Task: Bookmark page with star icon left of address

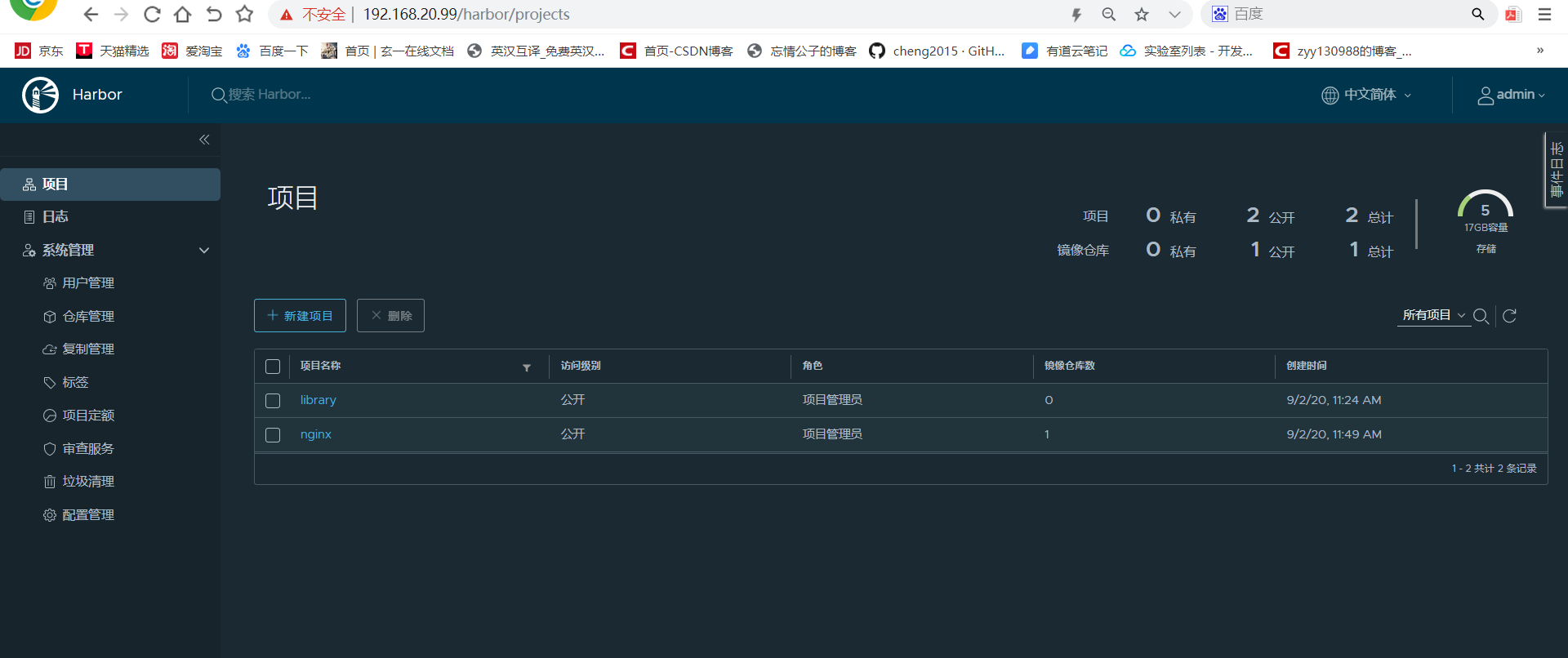Action: (244, 14)
